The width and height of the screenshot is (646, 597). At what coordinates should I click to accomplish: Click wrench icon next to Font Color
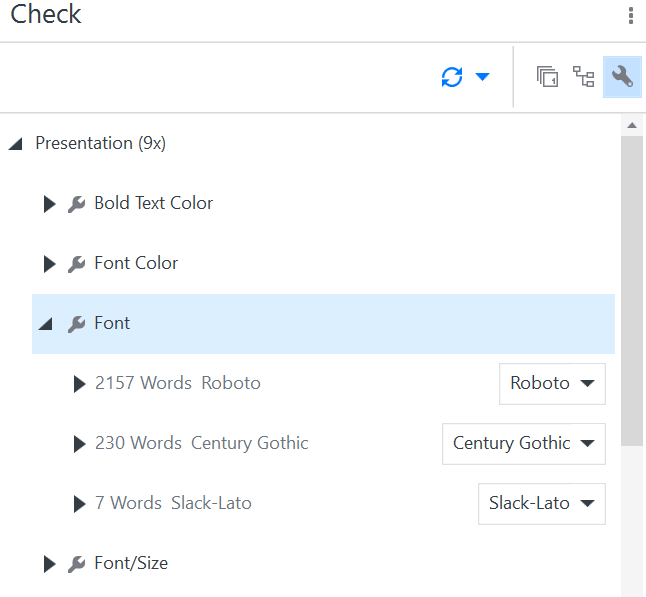coord(77,264)
